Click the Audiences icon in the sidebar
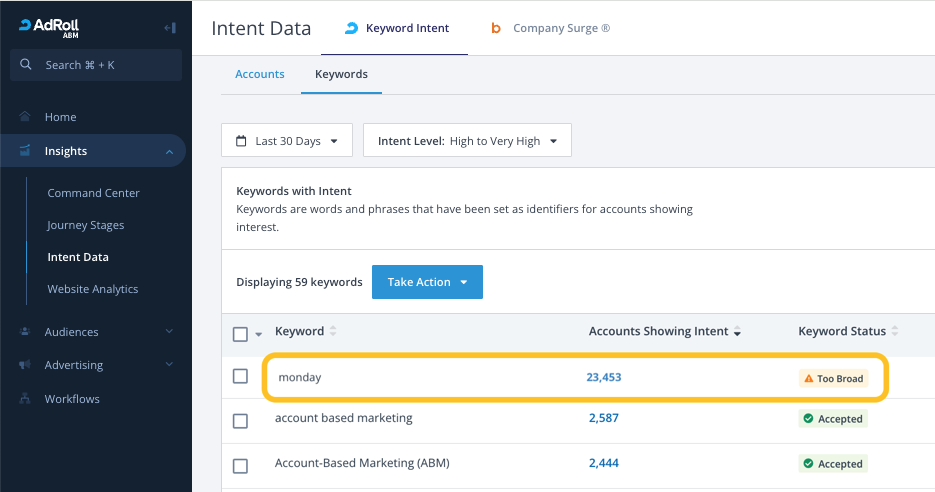This screenshot has height=492, width=935. (25, 332)
